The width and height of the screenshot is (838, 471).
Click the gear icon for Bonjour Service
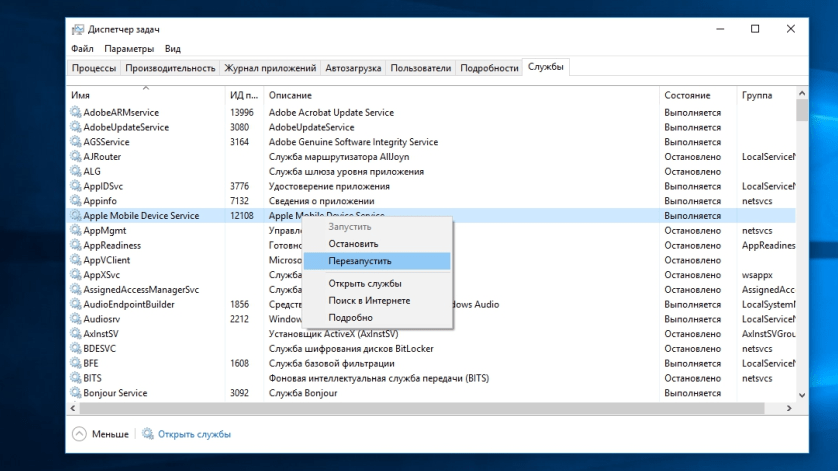(x=76, y=394)
